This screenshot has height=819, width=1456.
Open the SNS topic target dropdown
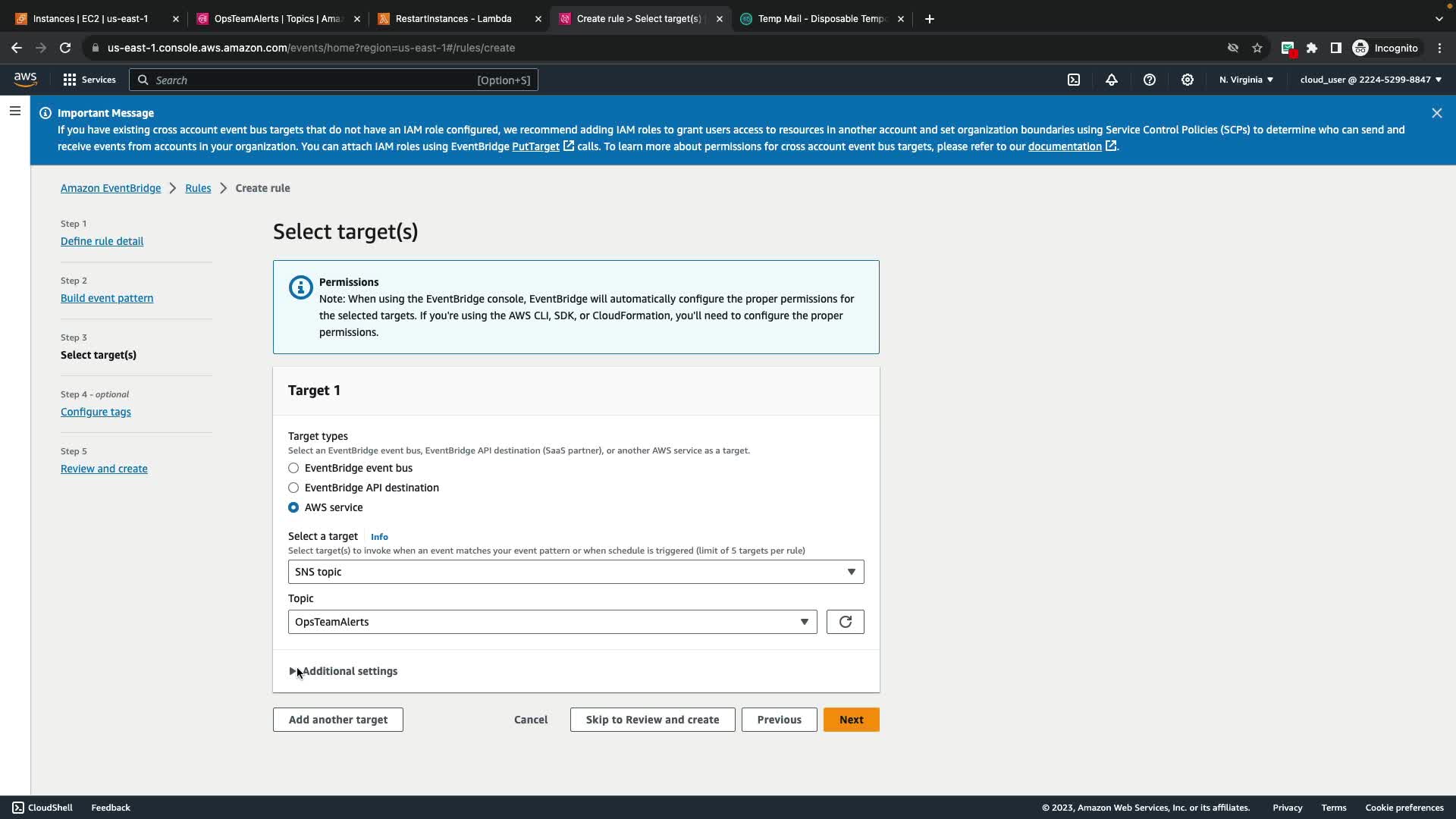point(576,572)
